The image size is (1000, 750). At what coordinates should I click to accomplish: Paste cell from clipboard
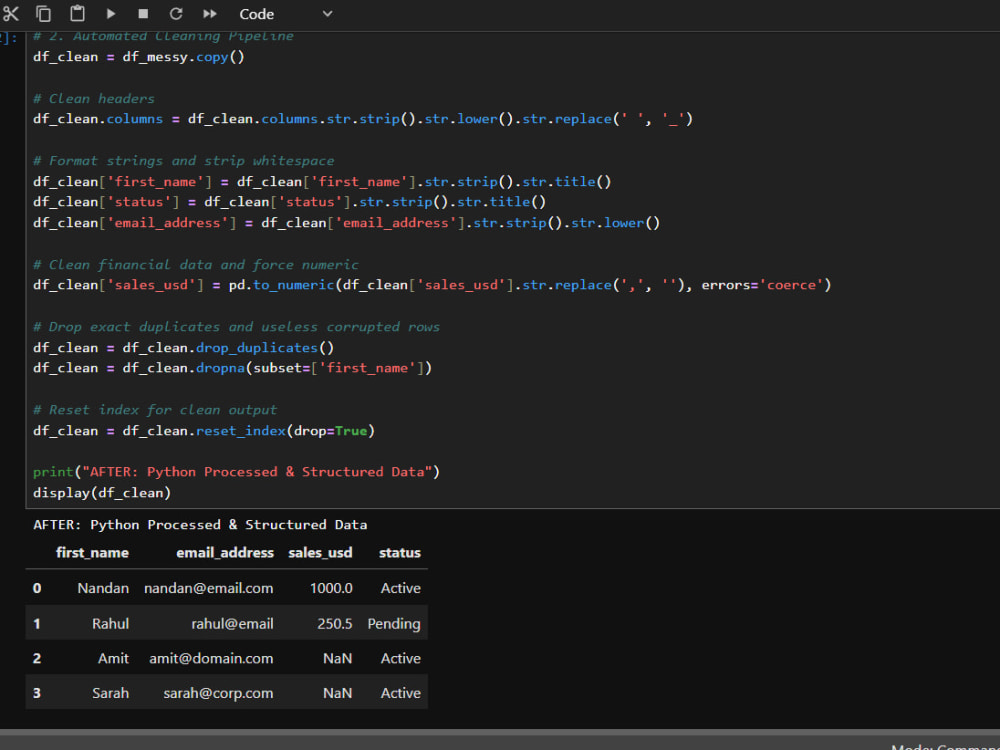(77, 13)
